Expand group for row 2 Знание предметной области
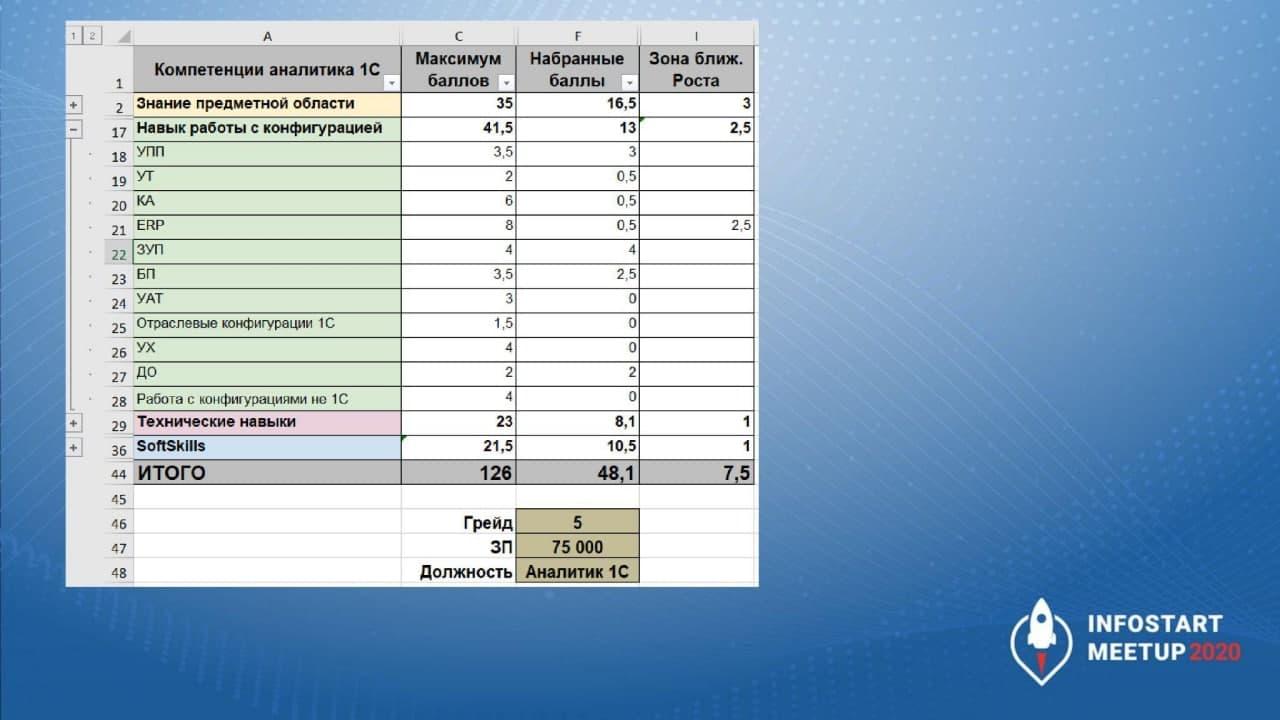The width and height of the screenshot is (1280, 720). [74, 105]
